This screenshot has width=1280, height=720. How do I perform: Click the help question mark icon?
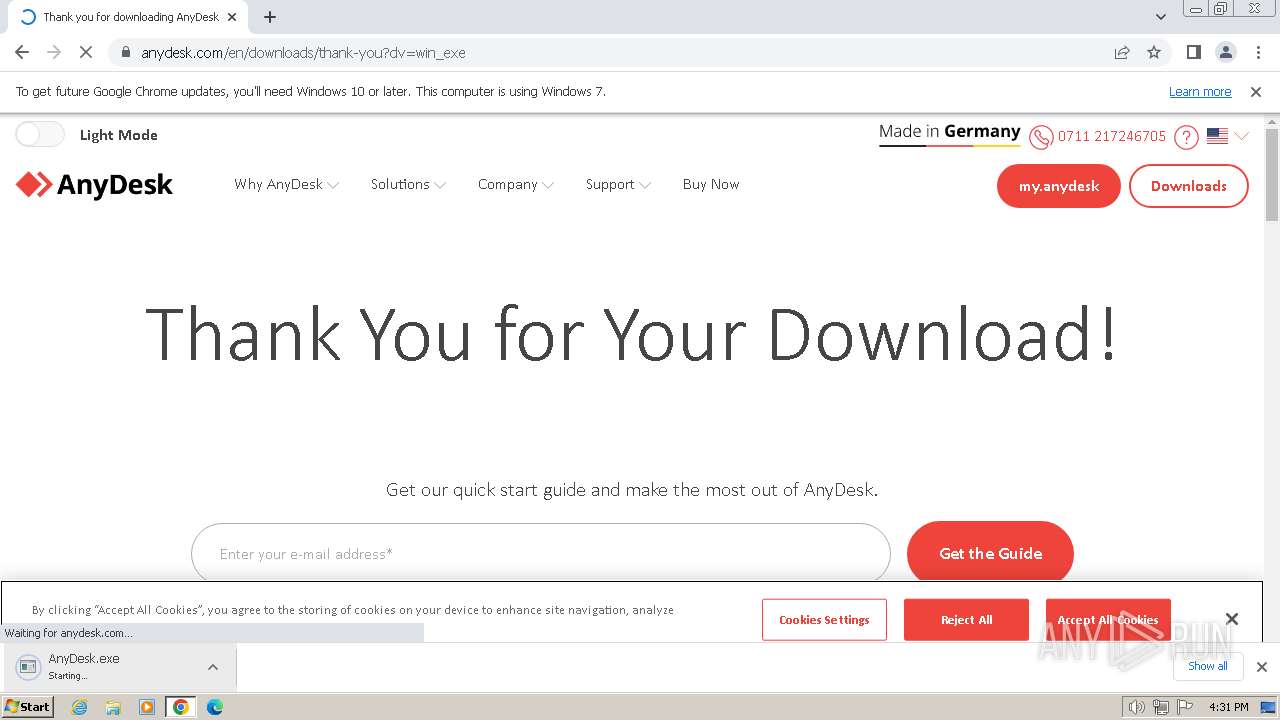[1186, 137]
